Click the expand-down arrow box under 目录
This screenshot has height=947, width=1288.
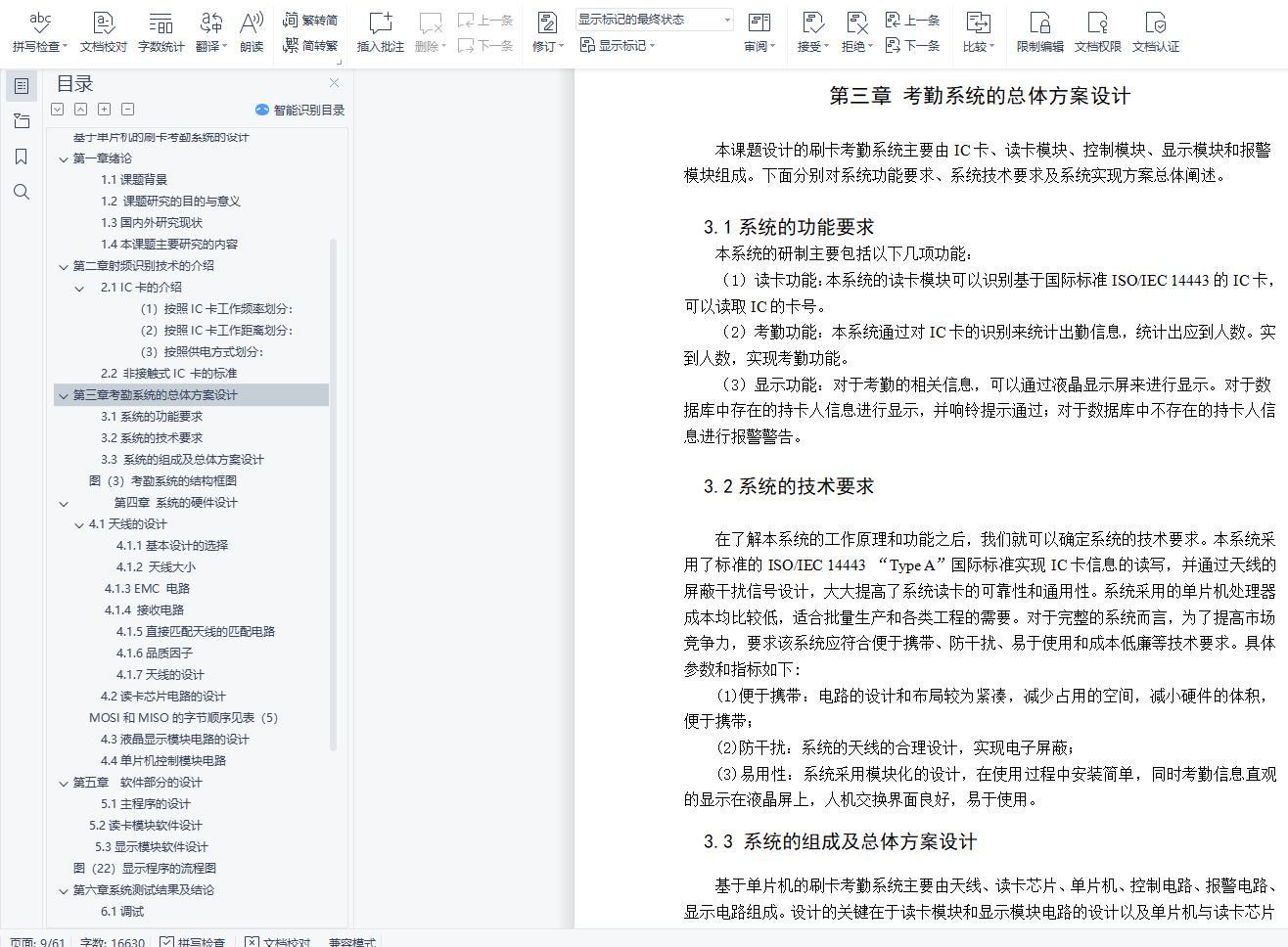[58, 110]
